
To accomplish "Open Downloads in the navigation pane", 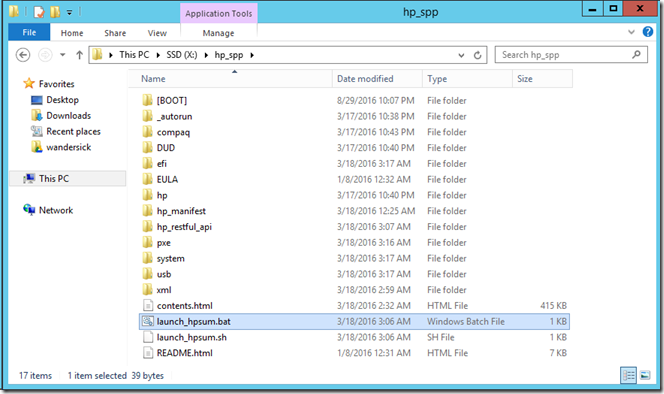I will pyautogui.click(x=69, y=116).
